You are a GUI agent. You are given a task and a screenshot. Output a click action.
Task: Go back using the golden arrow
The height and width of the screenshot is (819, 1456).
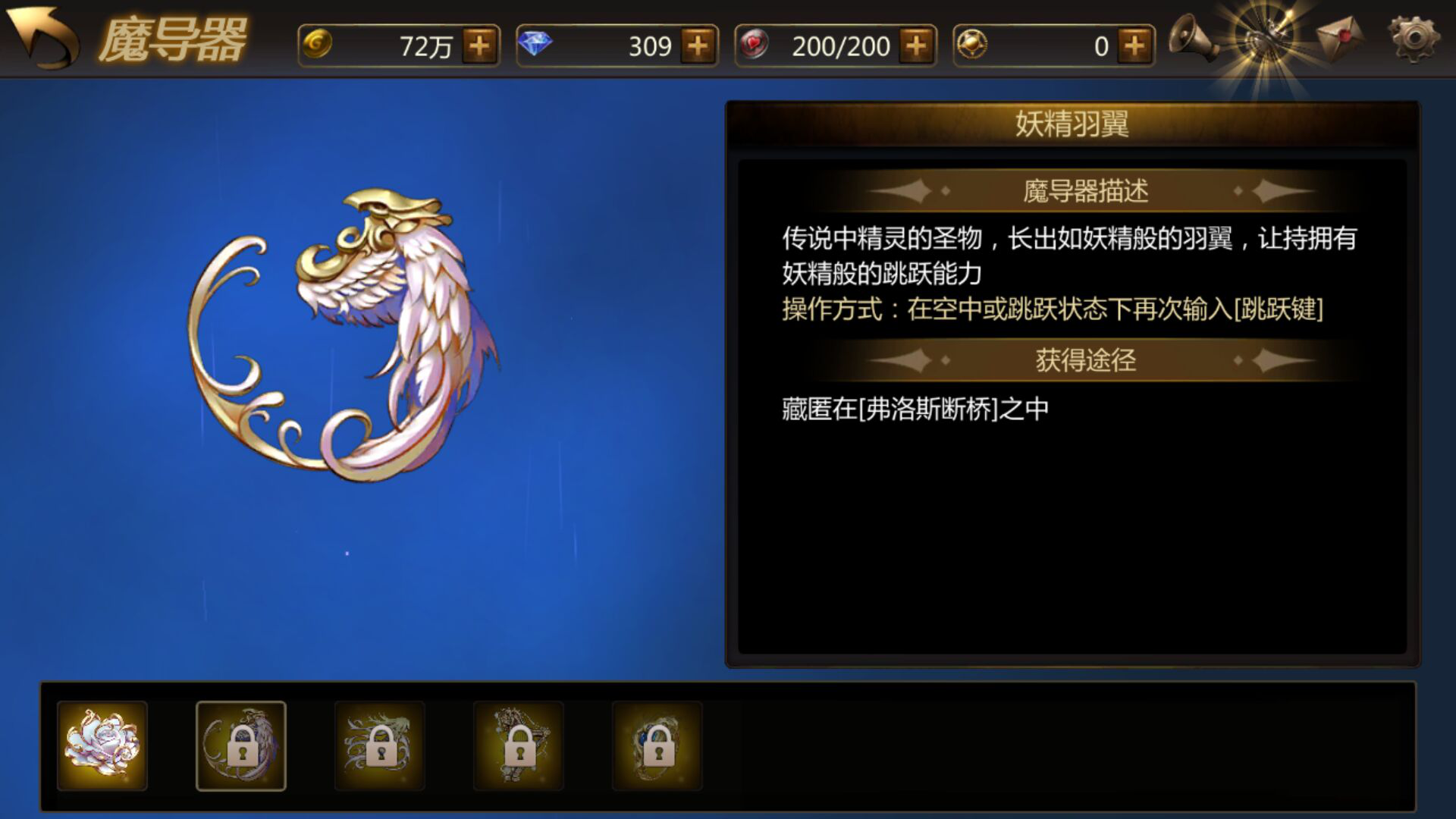pos(42,37)
